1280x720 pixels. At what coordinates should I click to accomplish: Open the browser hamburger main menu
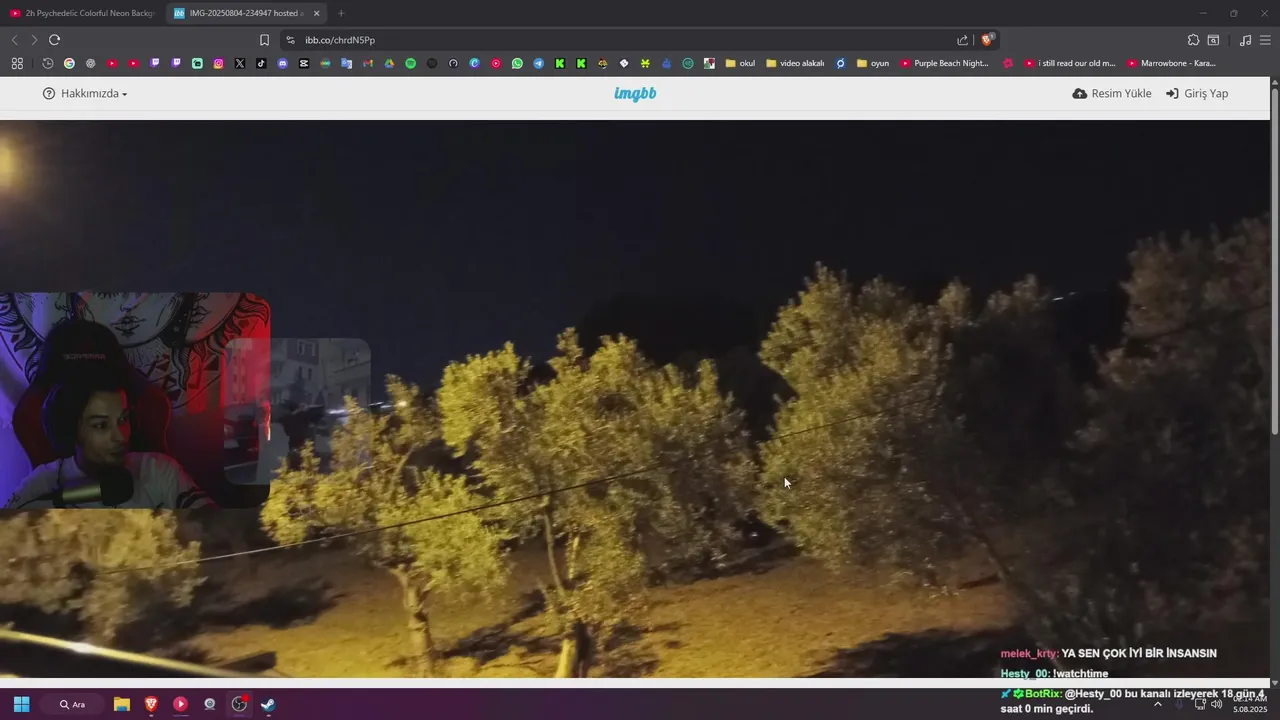click(1265, 40)
